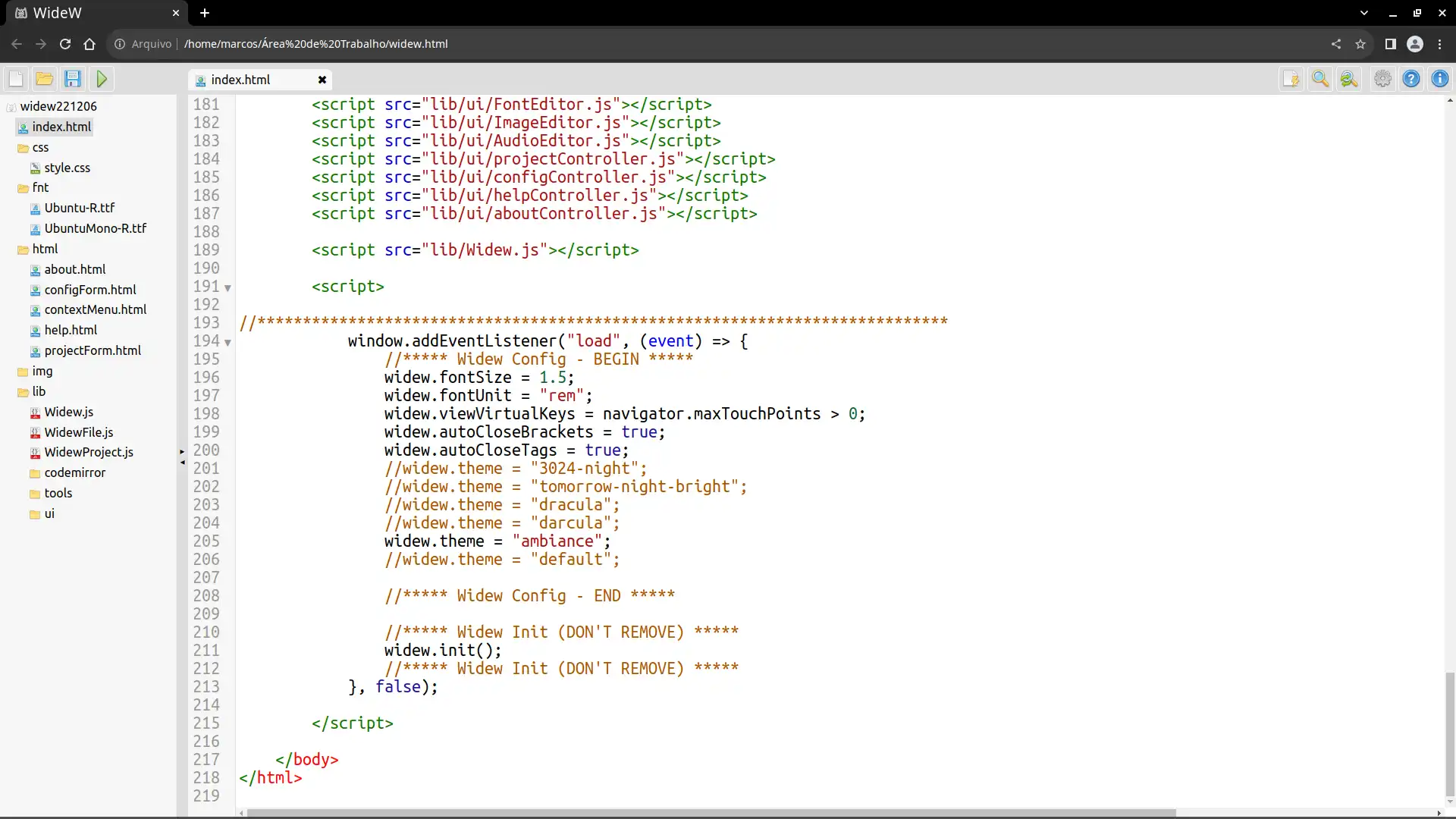The image size is (1456, 819).
Task: Click the search magnifier icon
Action: tap(1320, 79)
